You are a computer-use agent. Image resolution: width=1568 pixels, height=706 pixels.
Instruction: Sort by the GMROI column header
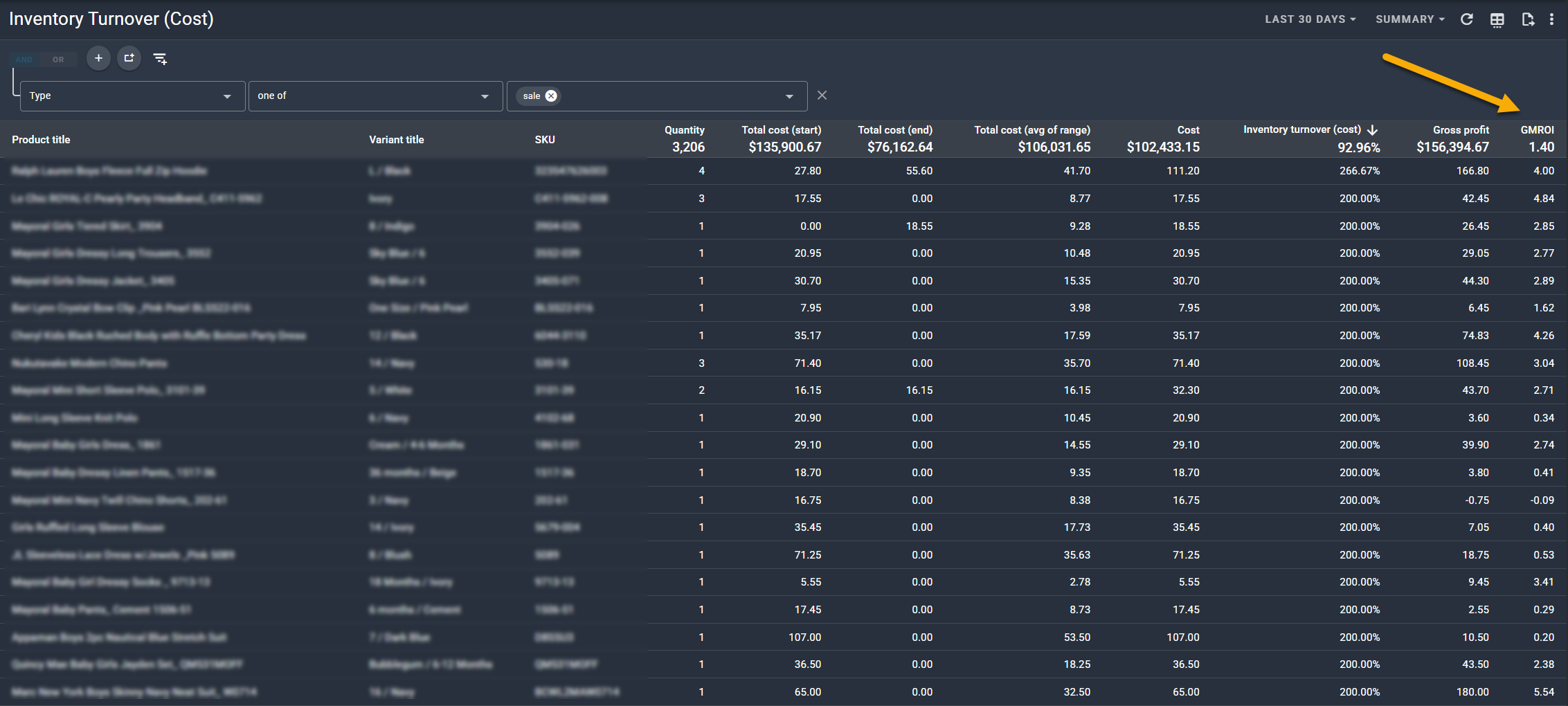(1537, 130)
